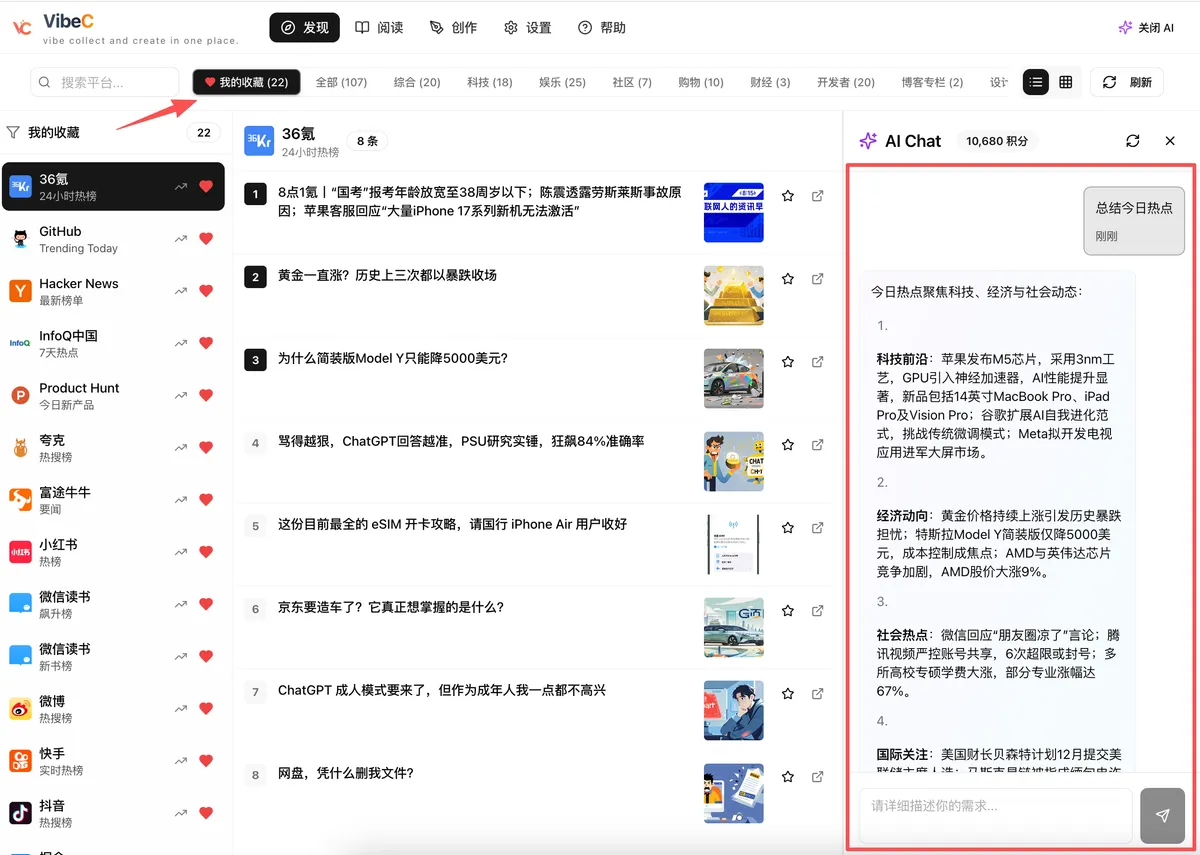Select the 科技 (18) category tab

[489, 82]
